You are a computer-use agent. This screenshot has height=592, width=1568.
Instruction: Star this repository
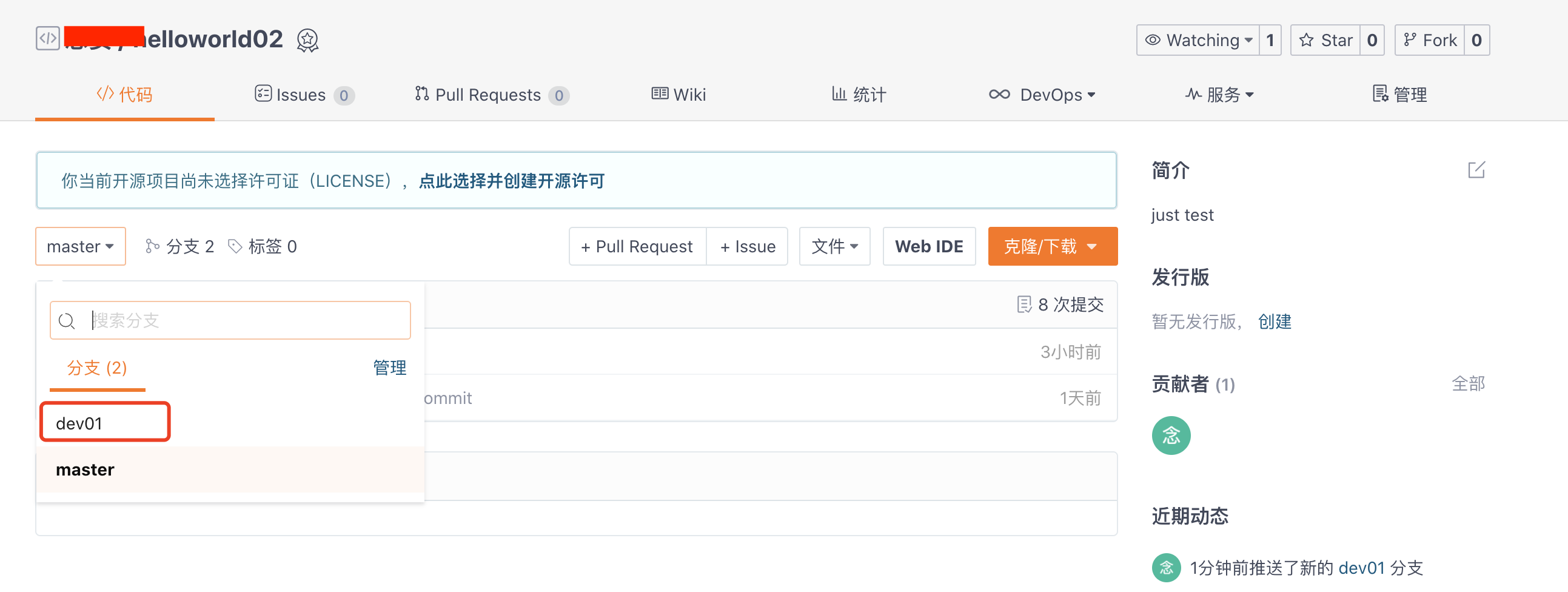click(x=1325, y=40)
